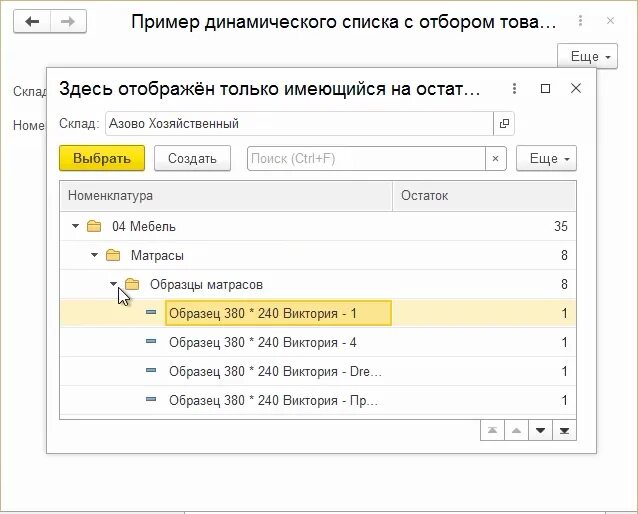Viewport: 638px width, 514px height.
Task: Open the dialog's three-dot options menu
Action: tap(514, 89)
